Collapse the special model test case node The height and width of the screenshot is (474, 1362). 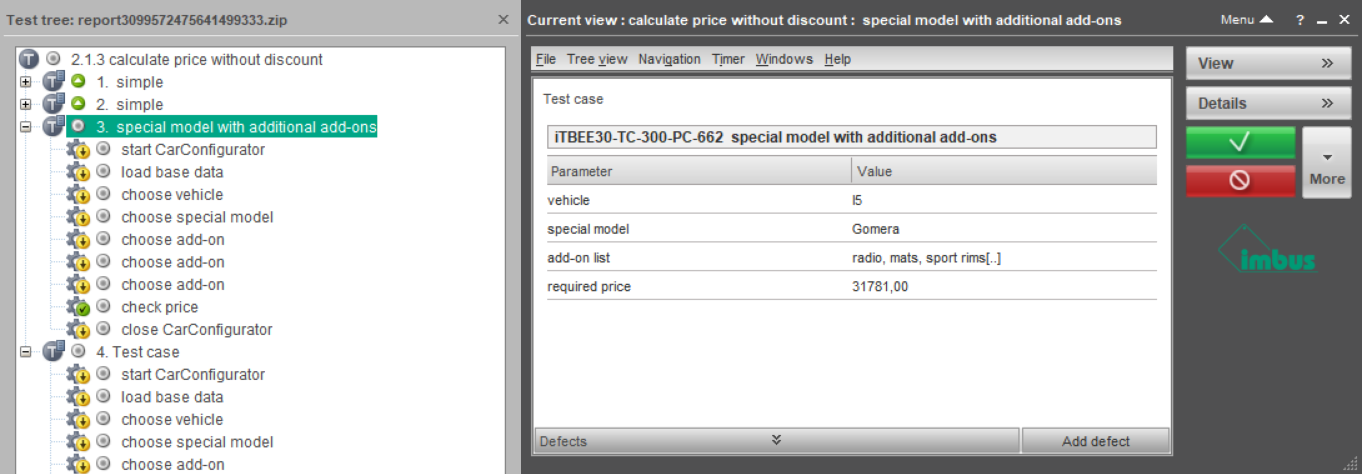(x=25, y=127)
